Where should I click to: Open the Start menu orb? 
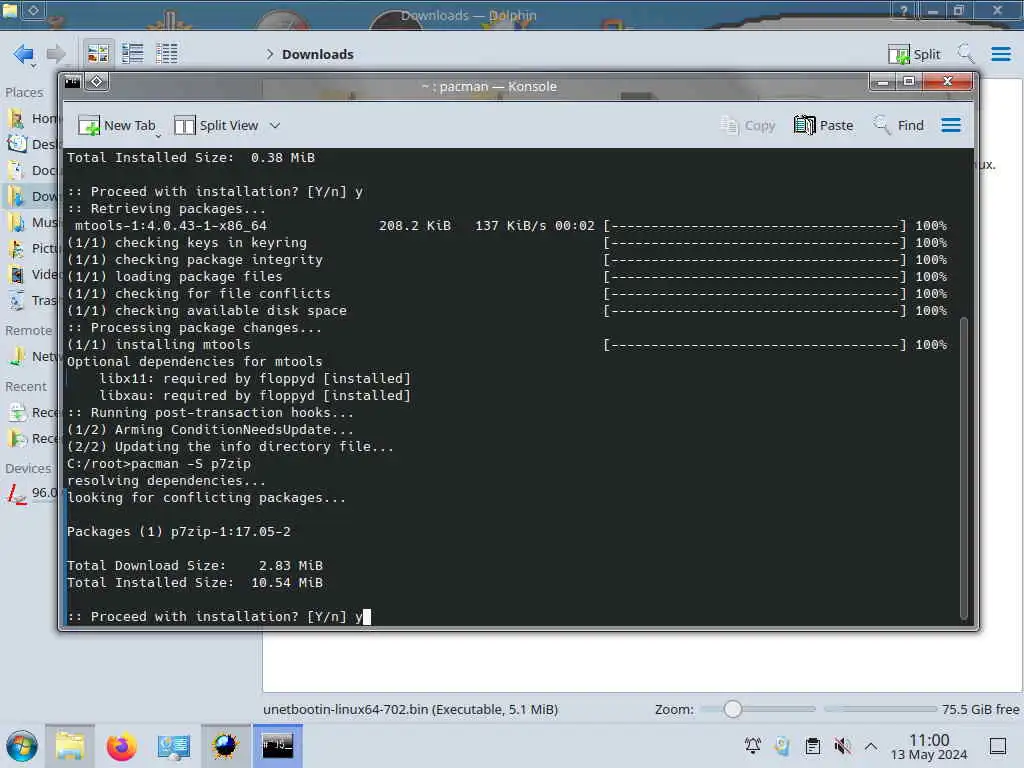22,746
